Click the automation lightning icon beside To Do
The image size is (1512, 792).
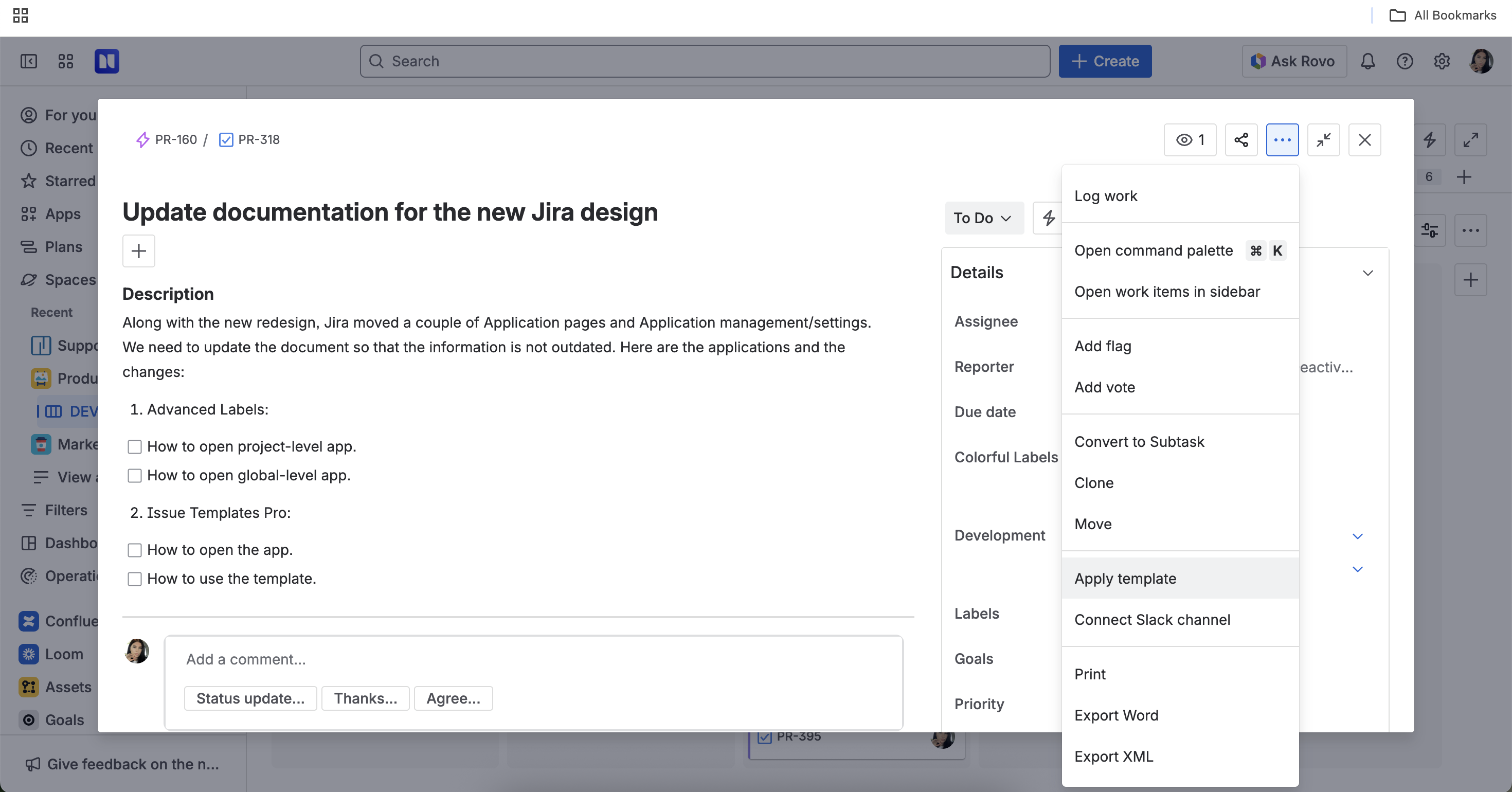point(1048,218)
